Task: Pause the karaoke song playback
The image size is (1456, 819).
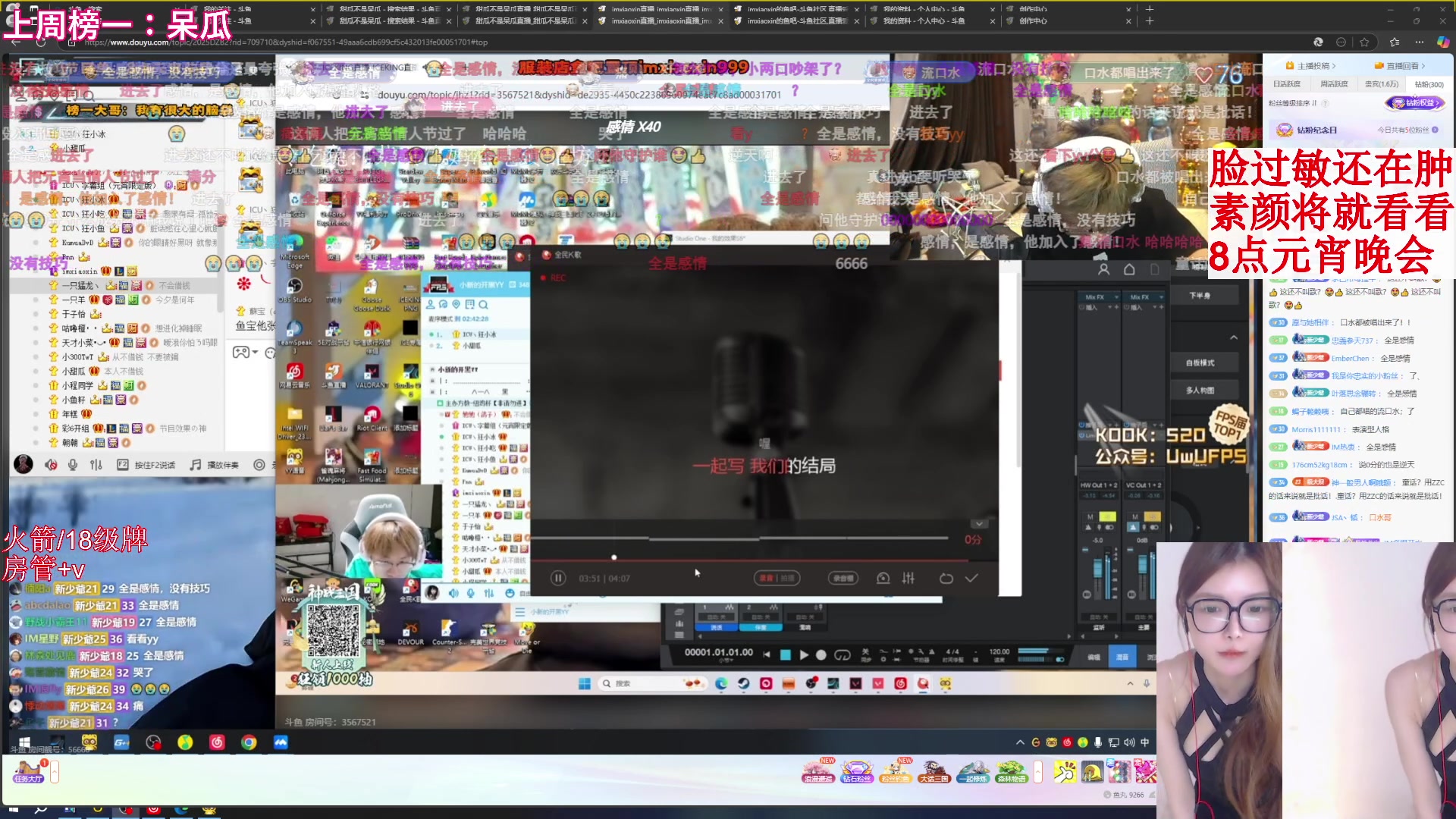Action: [558, 578]
